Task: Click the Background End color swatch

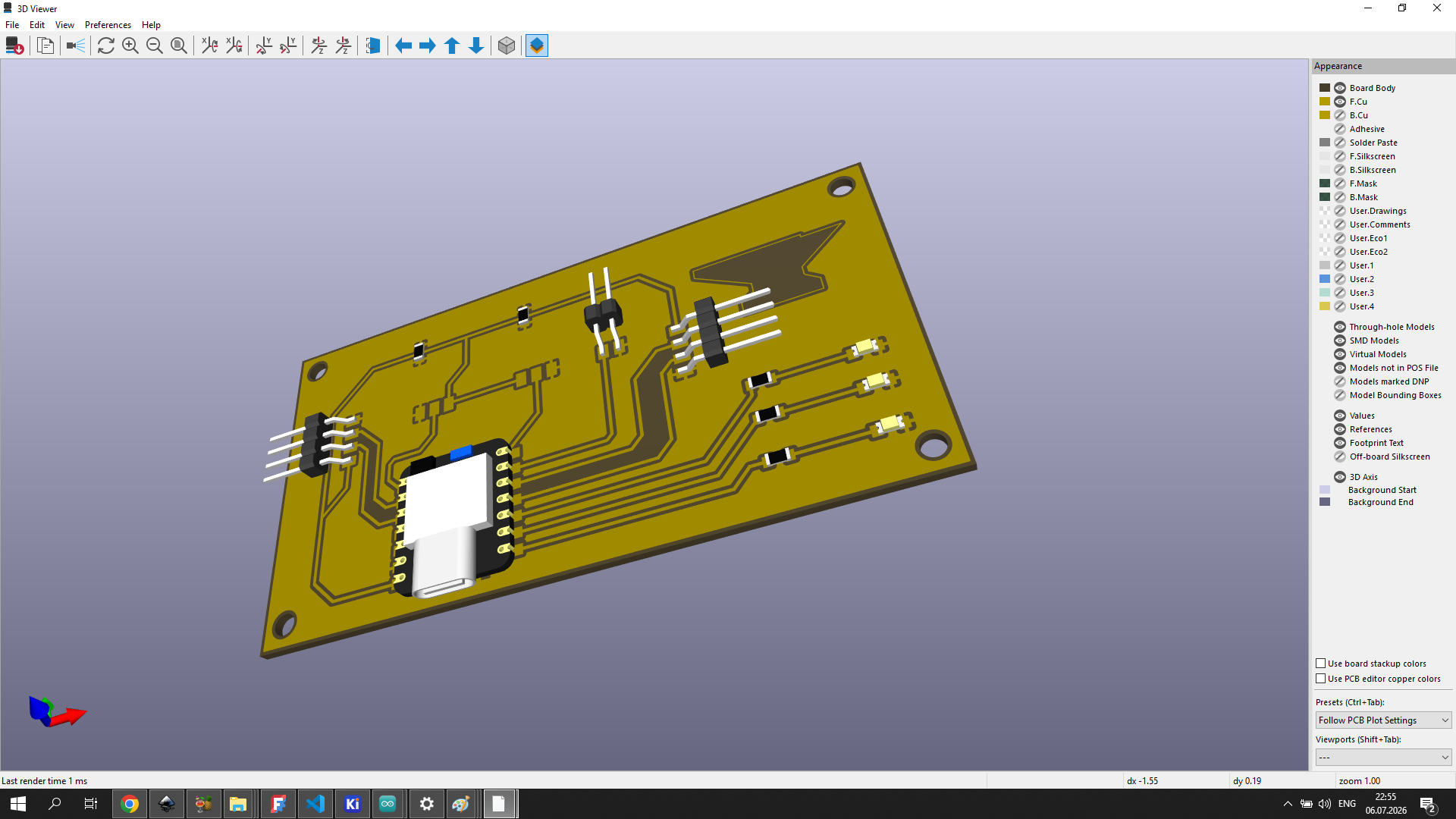Action: point(1325,502)
